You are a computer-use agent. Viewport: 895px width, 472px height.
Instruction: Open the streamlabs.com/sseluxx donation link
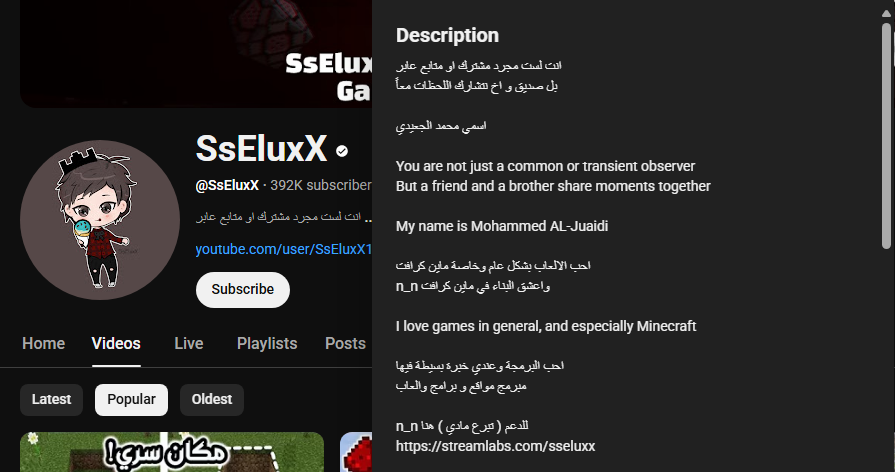tap(495, 446)
